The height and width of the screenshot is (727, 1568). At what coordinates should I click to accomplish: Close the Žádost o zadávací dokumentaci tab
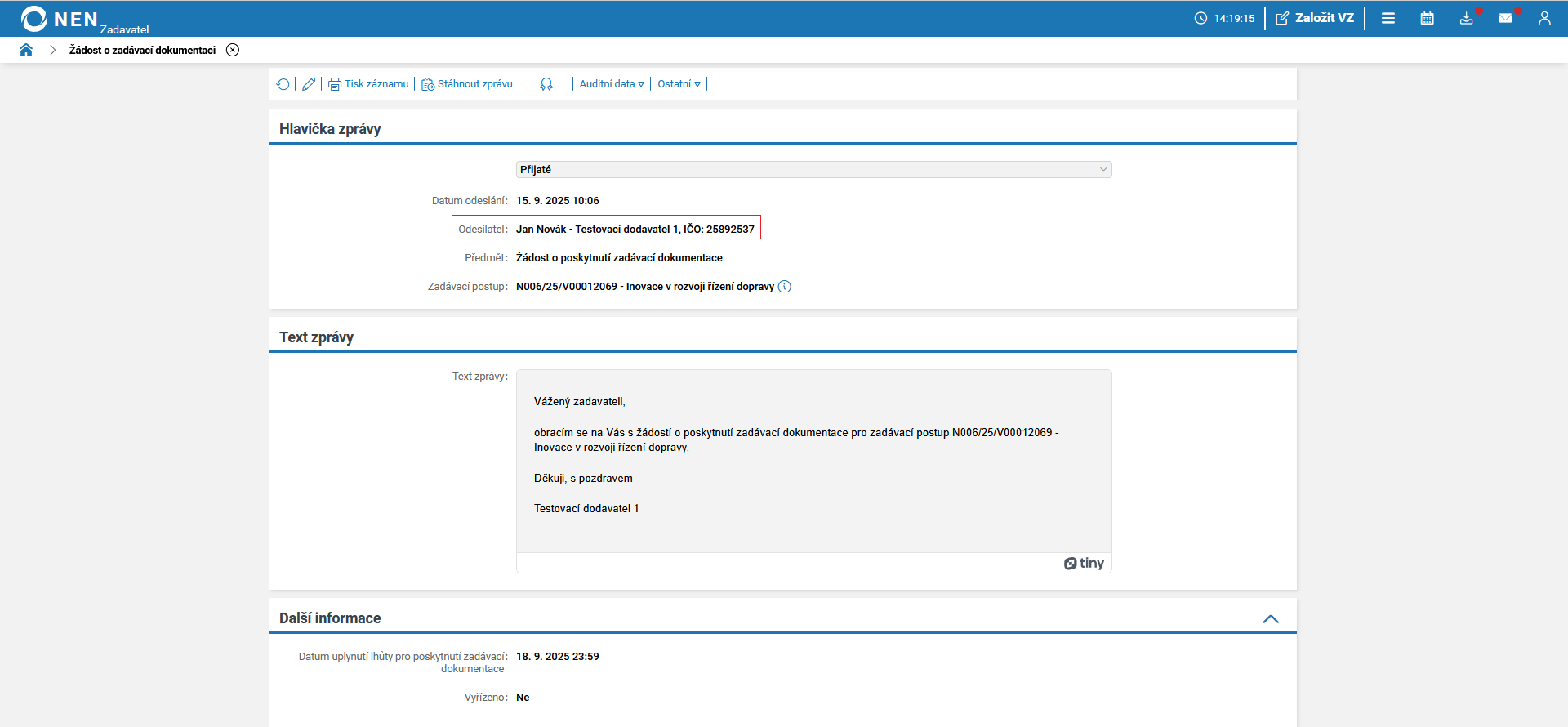tap(233, 50)
